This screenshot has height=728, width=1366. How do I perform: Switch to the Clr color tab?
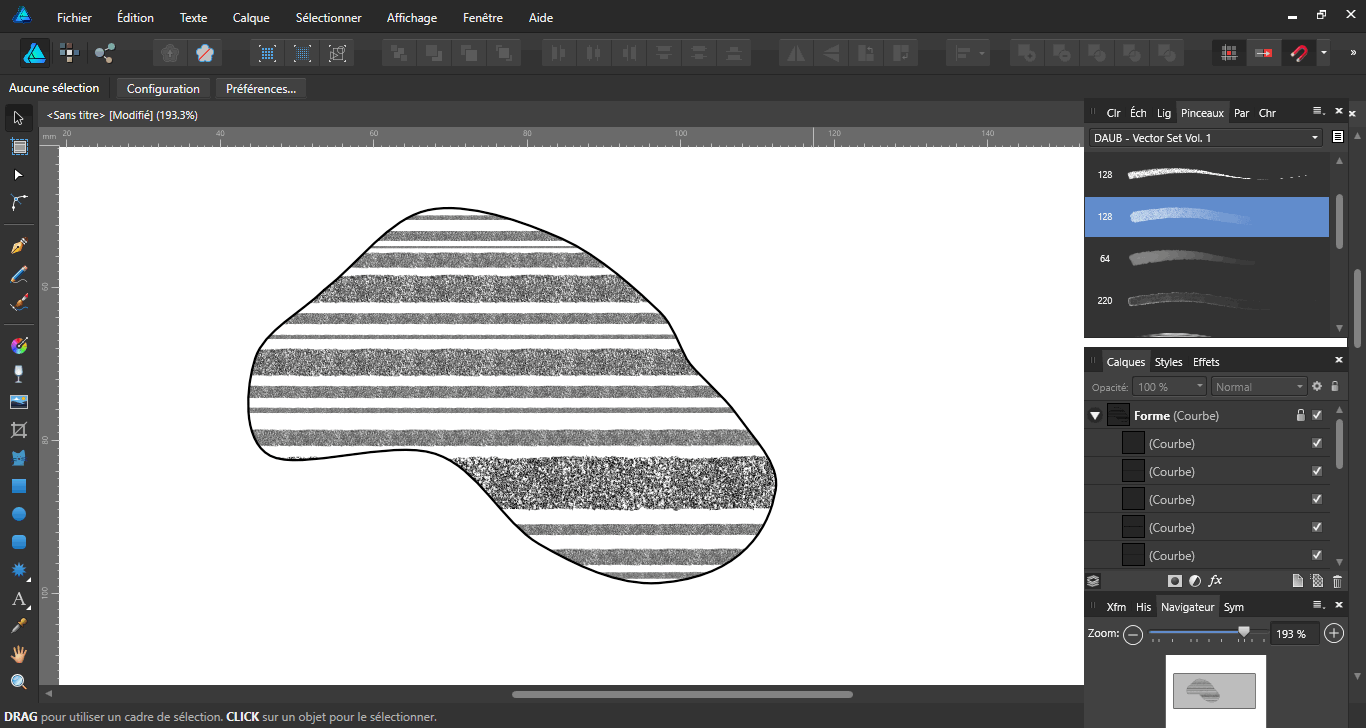(1114, 113)
